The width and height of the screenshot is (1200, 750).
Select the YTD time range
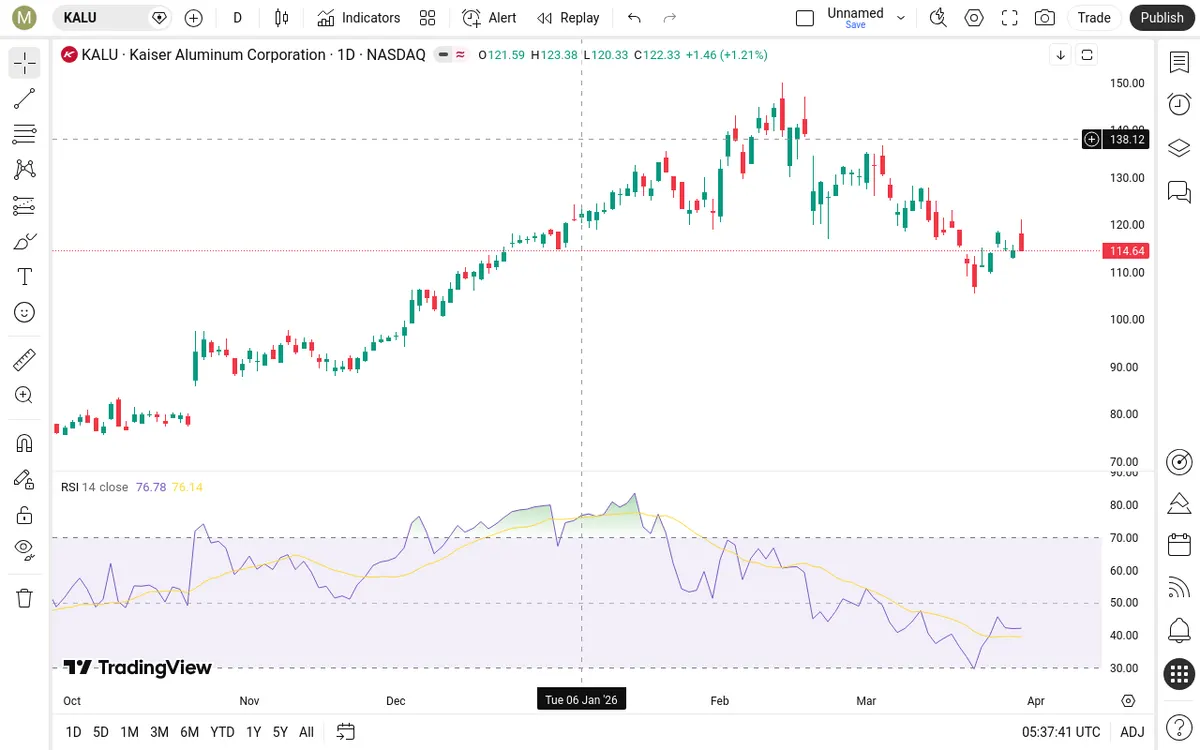[223, 732]
